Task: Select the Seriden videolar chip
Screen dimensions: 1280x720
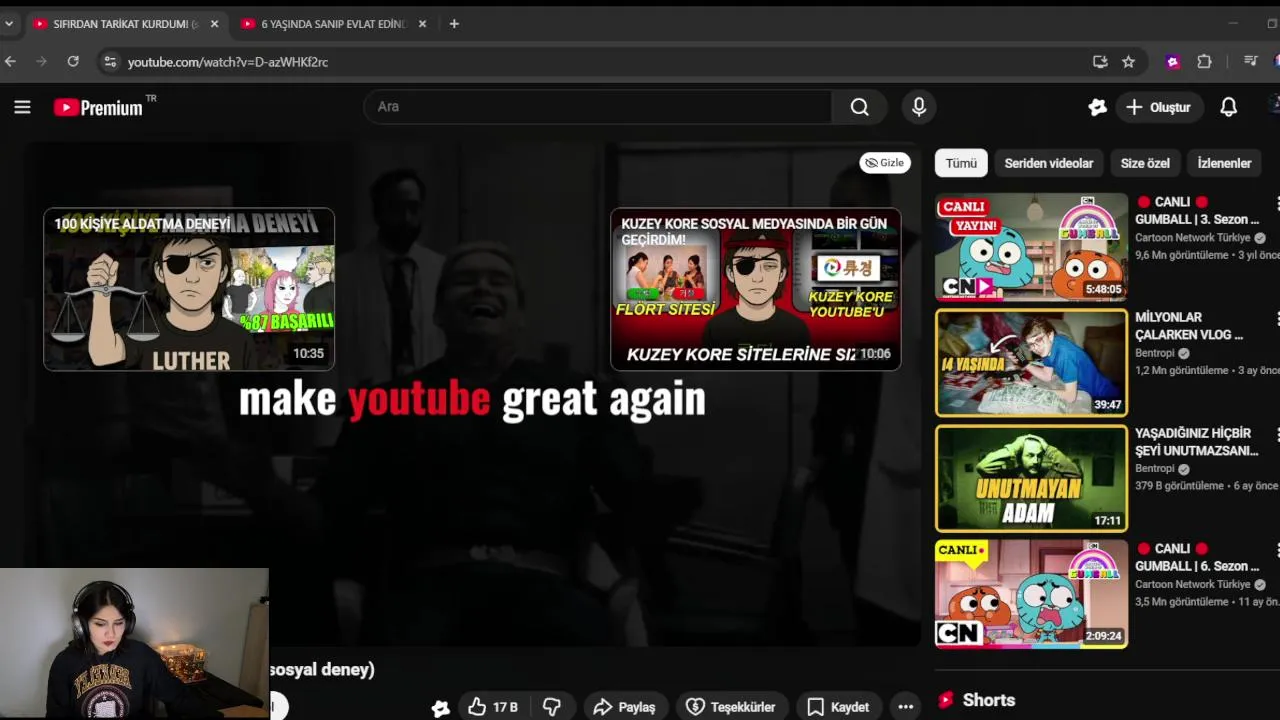Action: 1048,163
